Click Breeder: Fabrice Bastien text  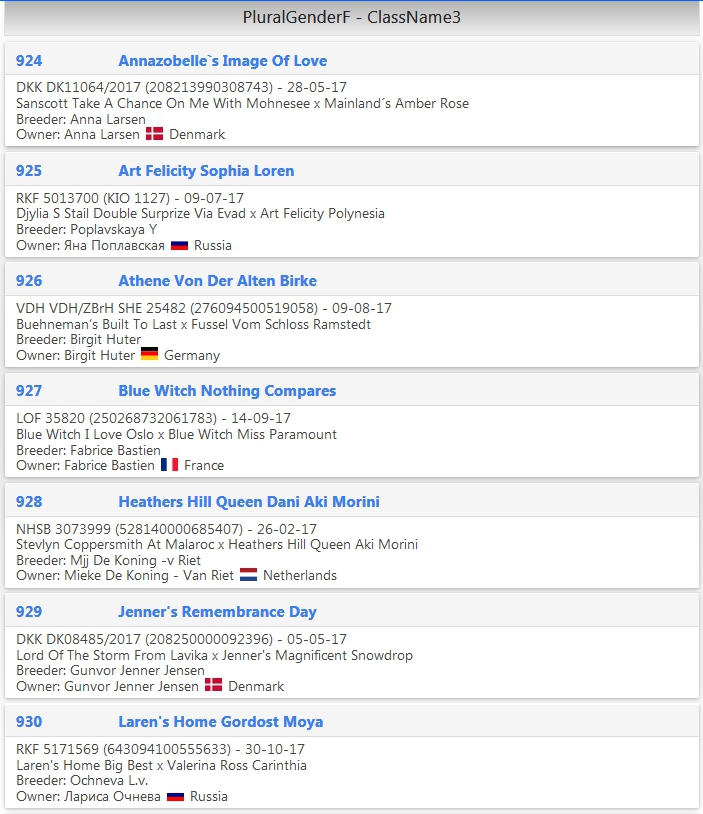[x=88, y=450]
